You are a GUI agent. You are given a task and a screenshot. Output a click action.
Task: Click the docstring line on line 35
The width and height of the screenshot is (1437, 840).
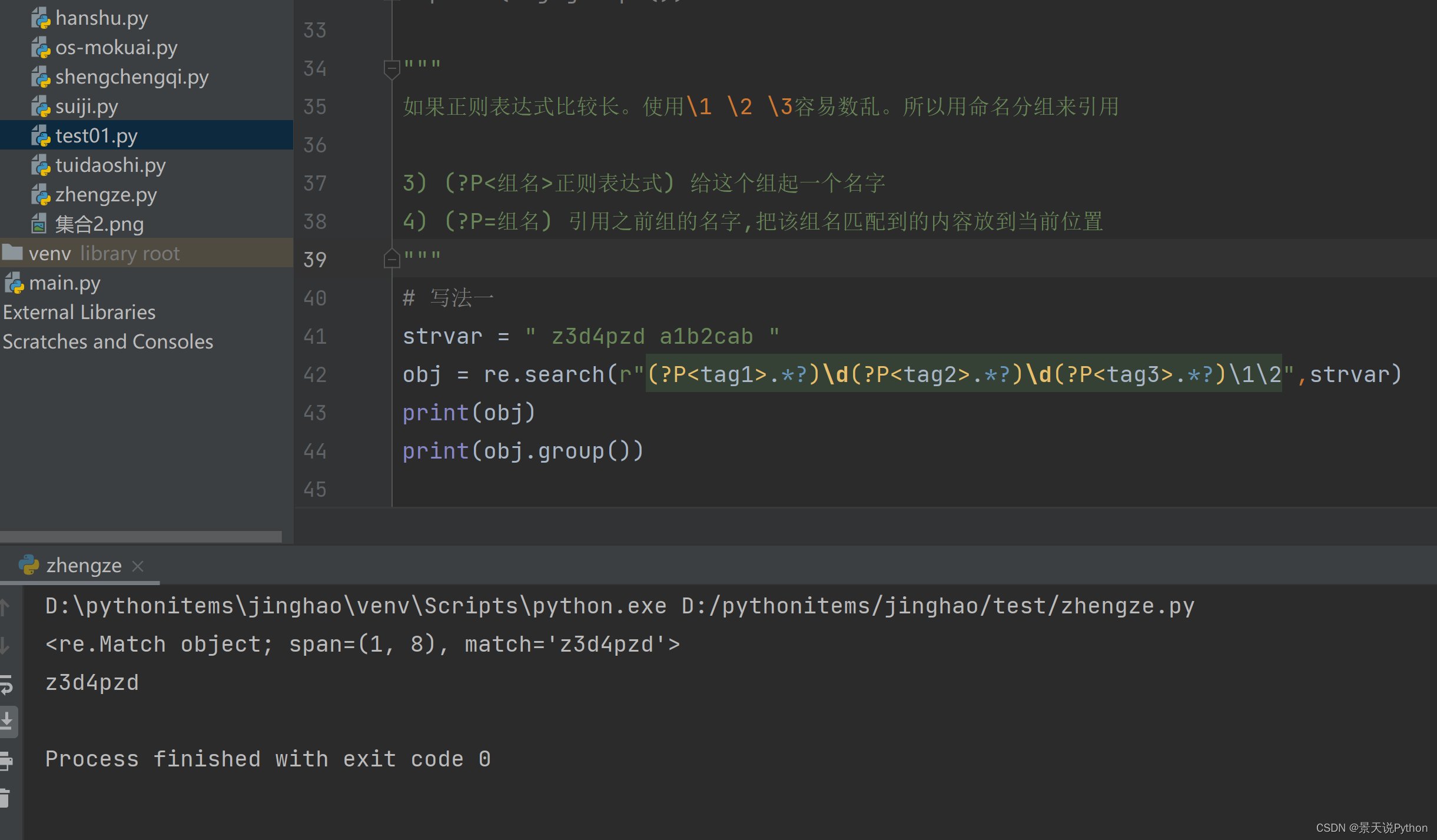coord(761,107)
